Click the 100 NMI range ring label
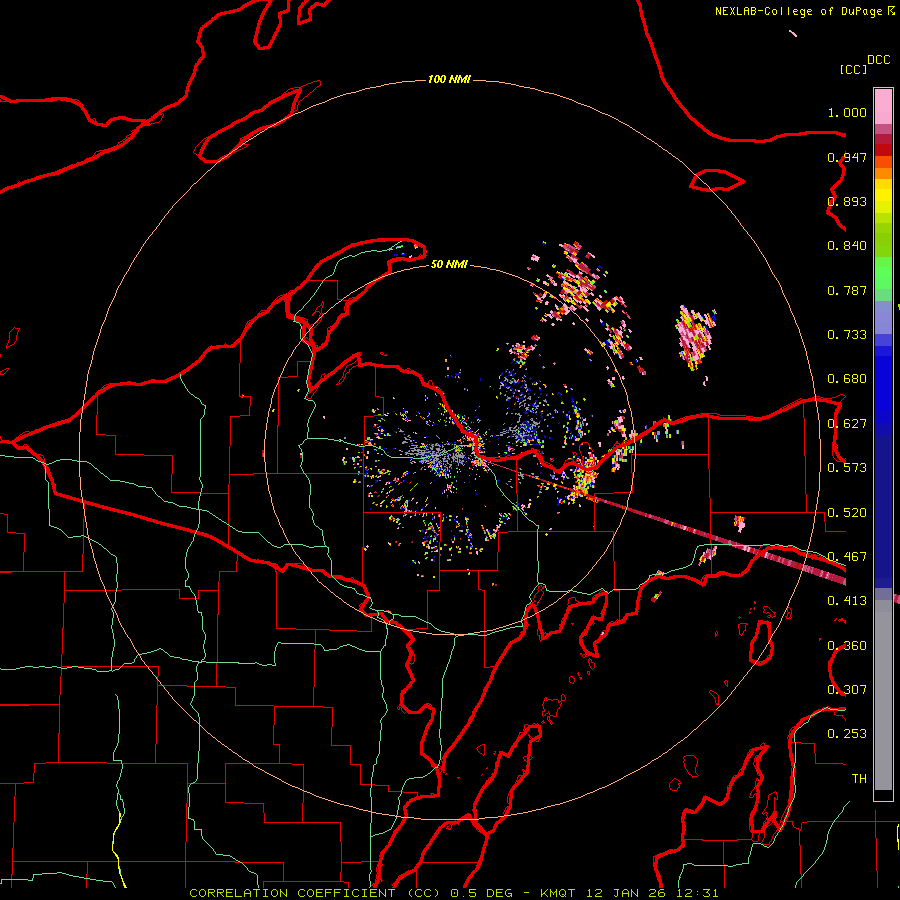 [449, 79]
